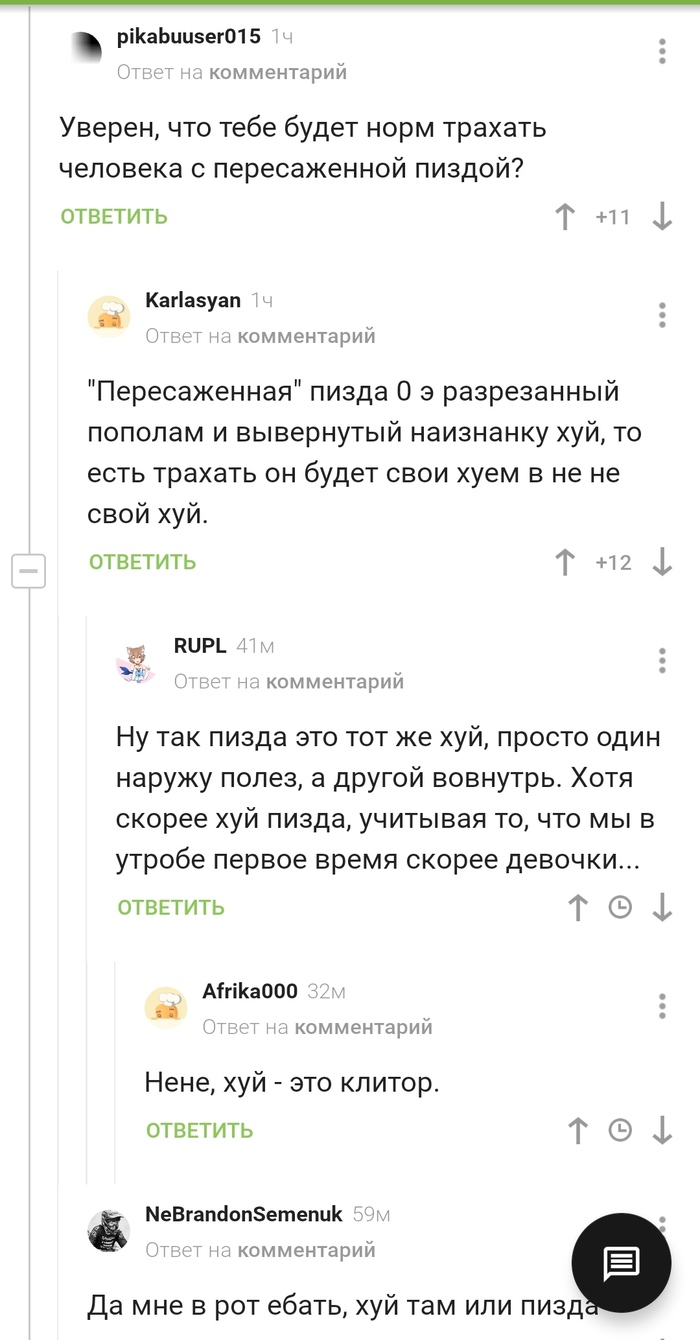
Task: Collapse the comment thread with minus box
Action: point(28,572)
